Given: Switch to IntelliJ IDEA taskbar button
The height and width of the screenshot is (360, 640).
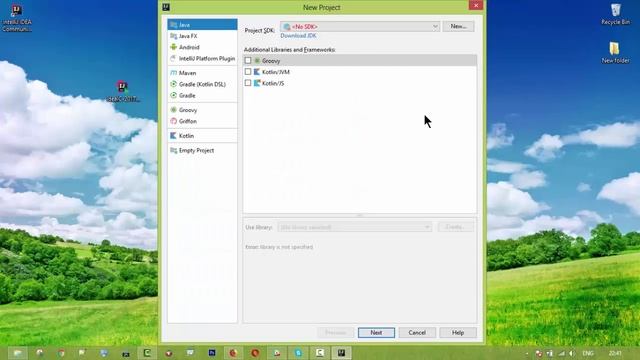Looking at the screenshot, I should [341, 353].
